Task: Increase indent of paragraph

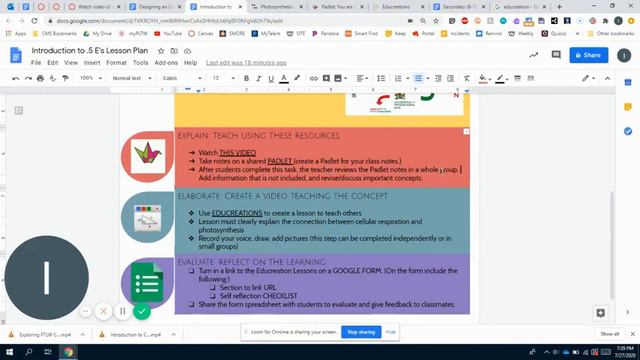Action: [x=450, y=78]
